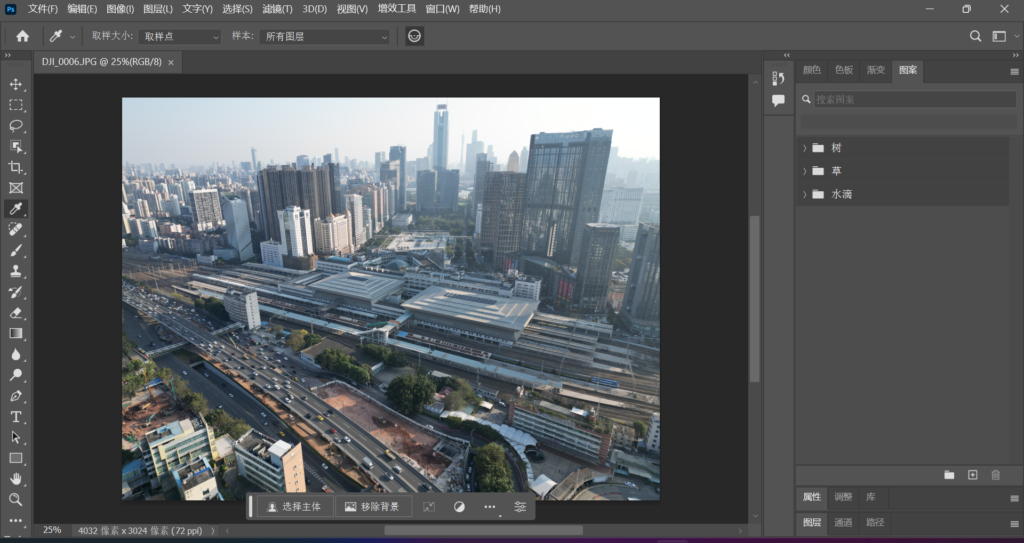Switch to the 渐变 tab
Screen dimensions: 1024x543
[x=876, y=70]
